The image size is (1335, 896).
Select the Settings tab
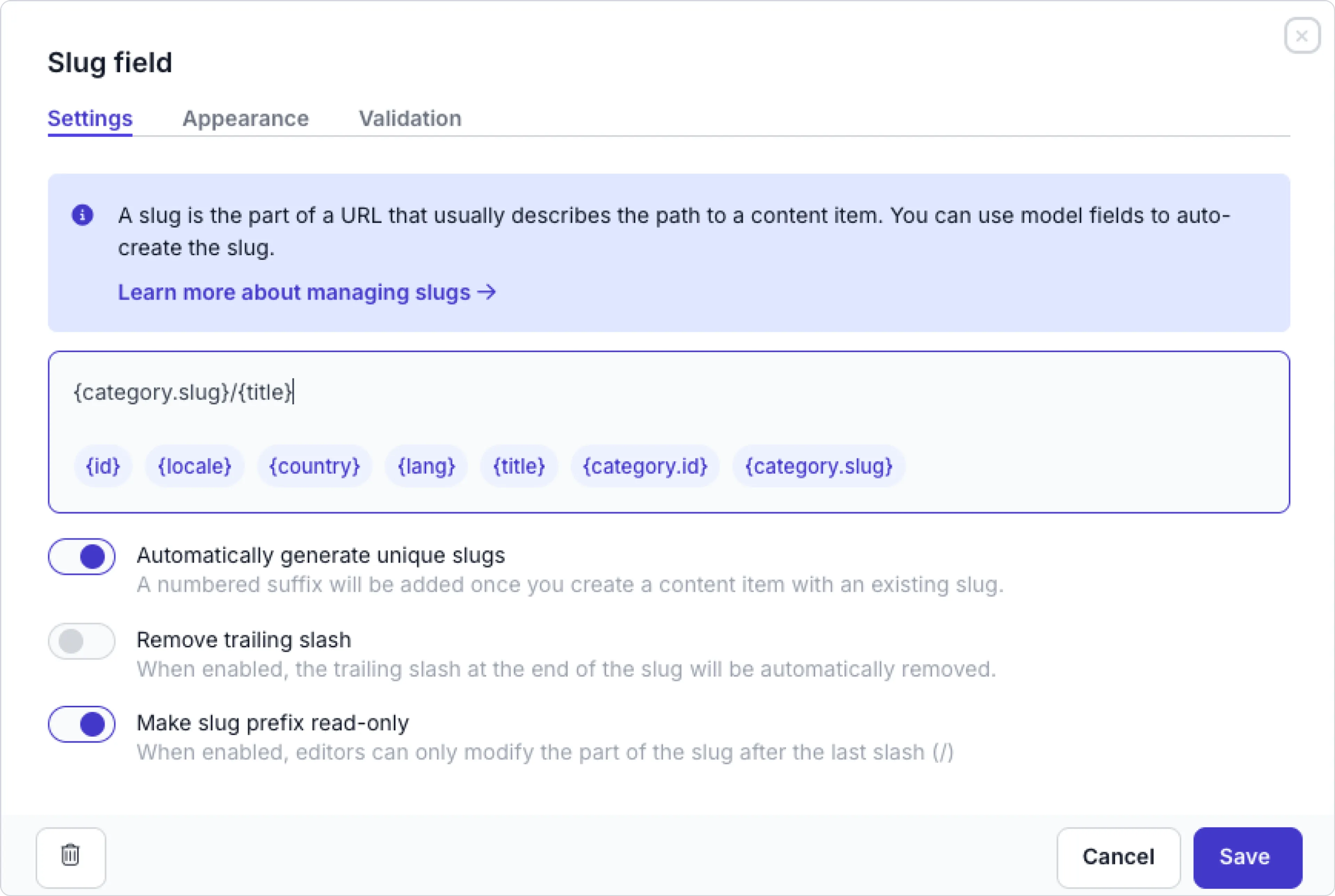90,118
